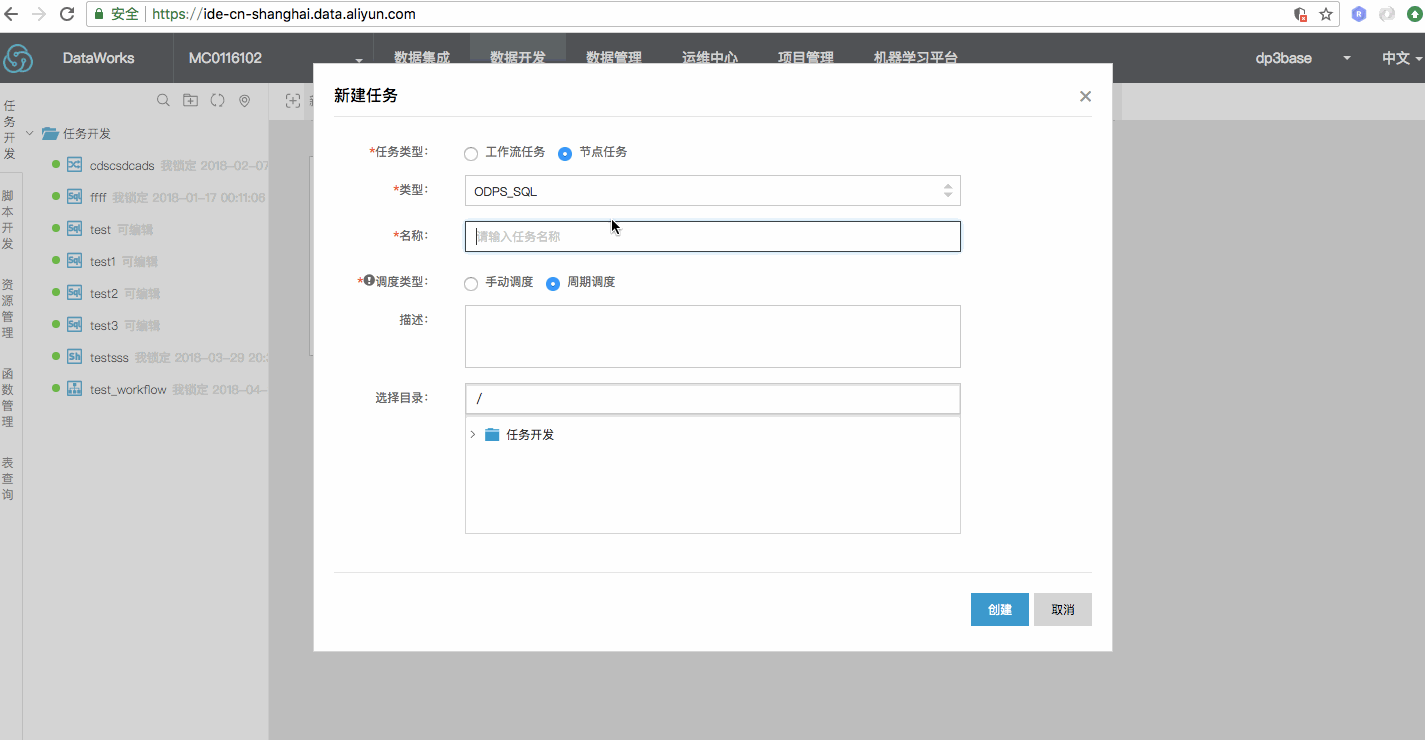Collapse the 任务开发 tree in sidebar
The width and height of the screenshot is (1425, 740).
coord(30,133)
